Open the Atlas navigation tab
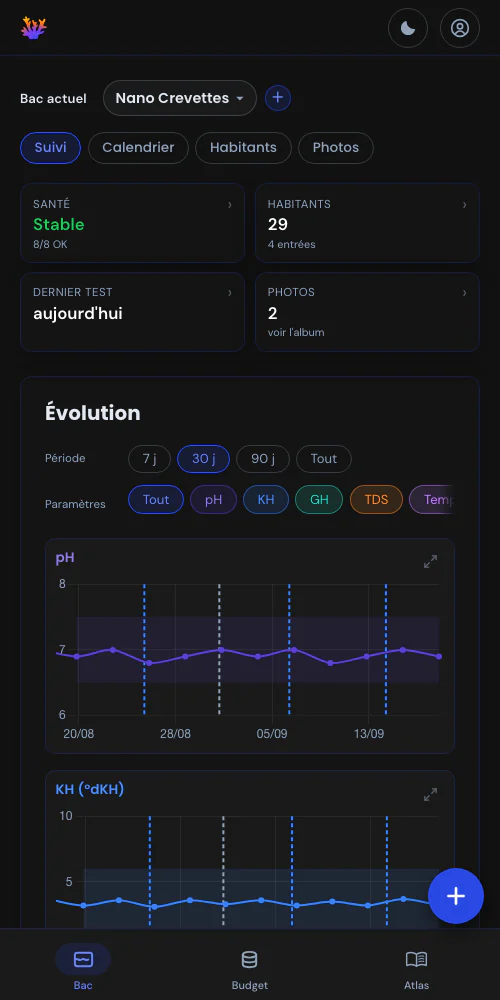The height and width of the screenshot is (1000, 500). click(416, 967)
